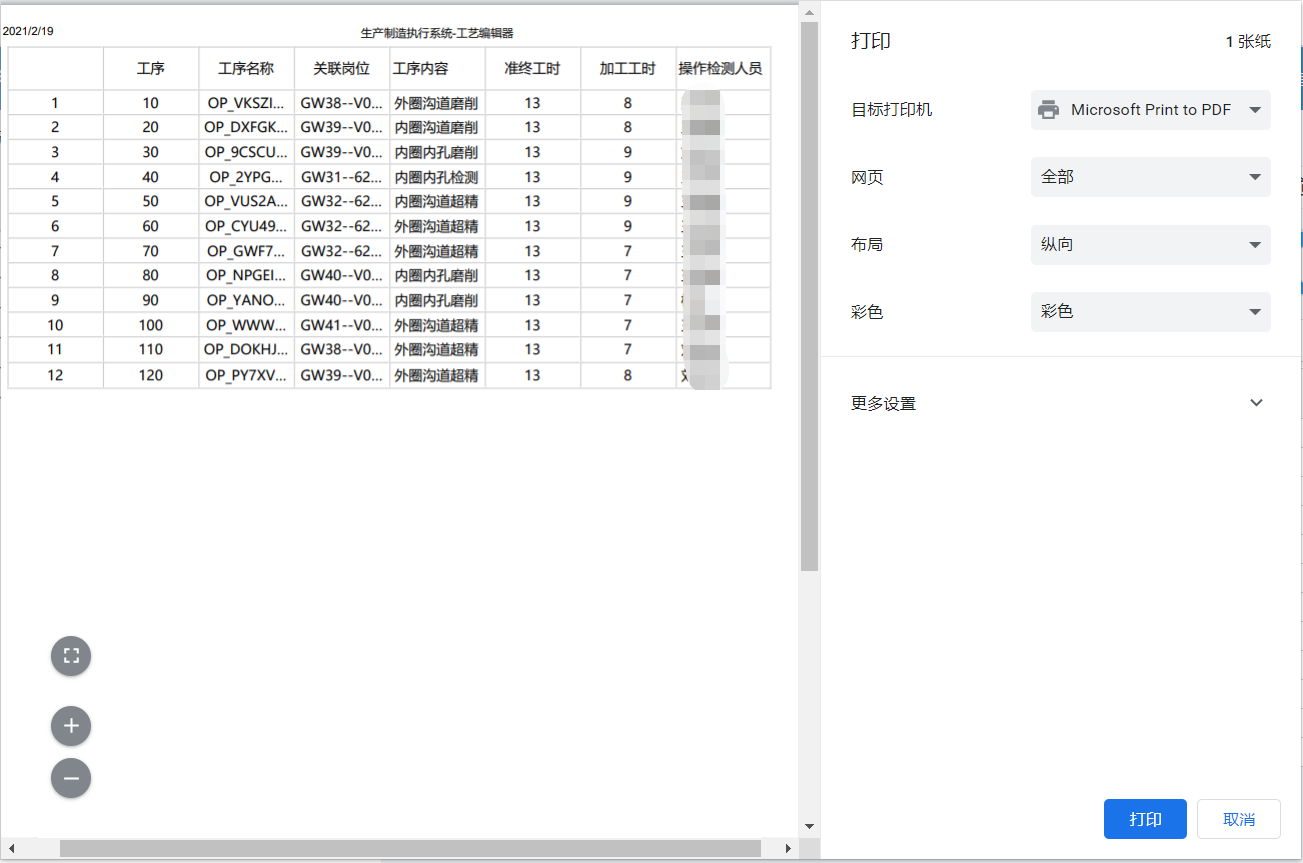The image size is (1303, 863).
Task: Click the cell OP_PY7XV...
Action: [x=246, y=375]
